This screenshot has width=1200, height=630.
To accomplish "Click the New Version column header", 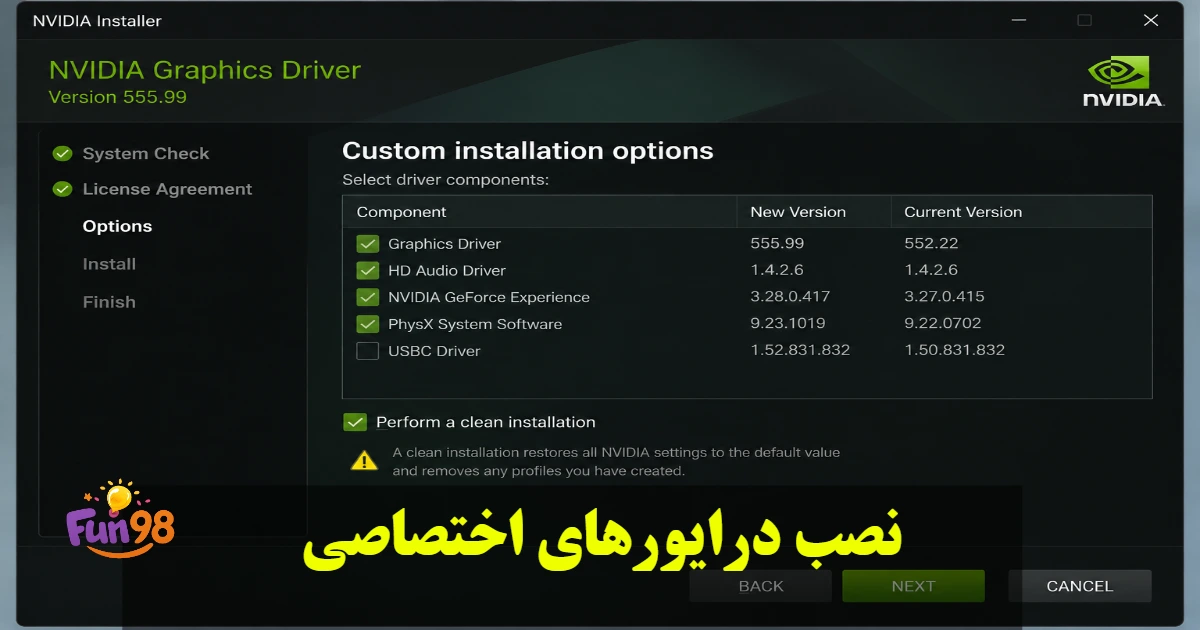I will tap(798, 212).
